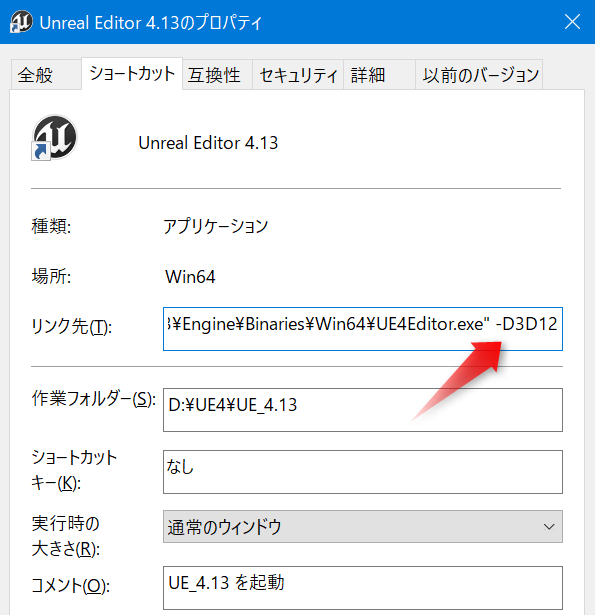595x615 pixels.
Task: Click the 作業フォルダー(S): label
Action: (x=94, y=399)
